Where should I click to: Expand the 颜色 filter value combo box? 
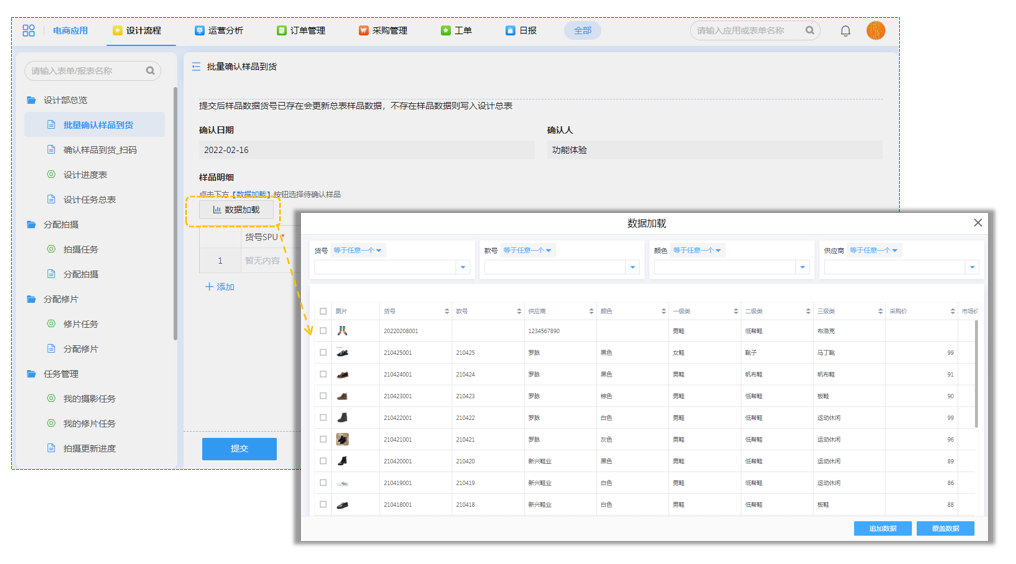(802, 267)
